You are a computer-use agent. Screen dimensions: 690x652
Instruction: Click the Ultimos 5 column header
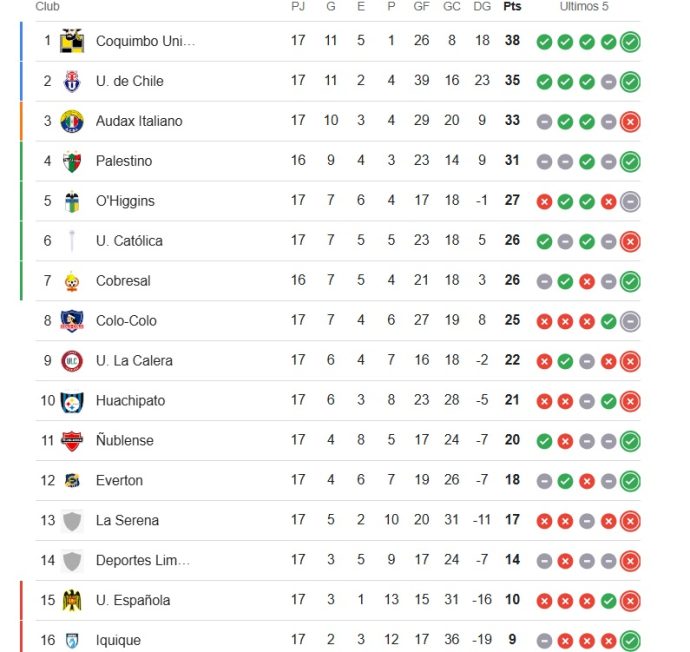click(x=584, y=6)
